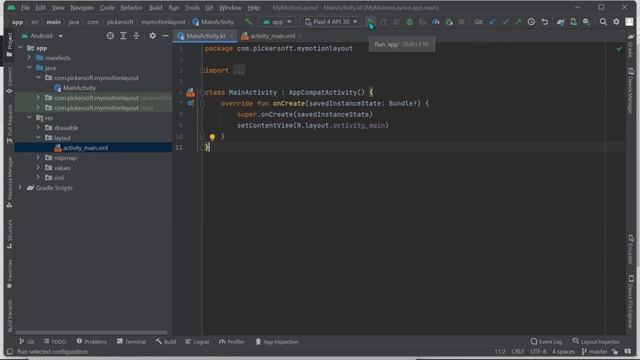The width and height of the screenshot is (640, 360).
Task: Open the Build tool window
Action: (x=166, y=342)
